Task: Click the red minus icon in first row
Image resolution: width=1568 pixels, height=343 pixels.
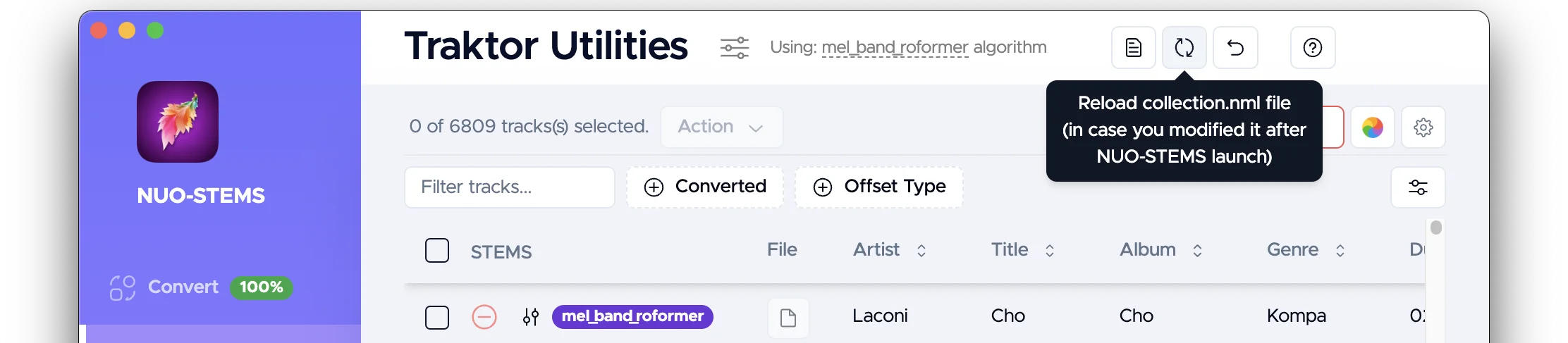Action: coord(484,317)
